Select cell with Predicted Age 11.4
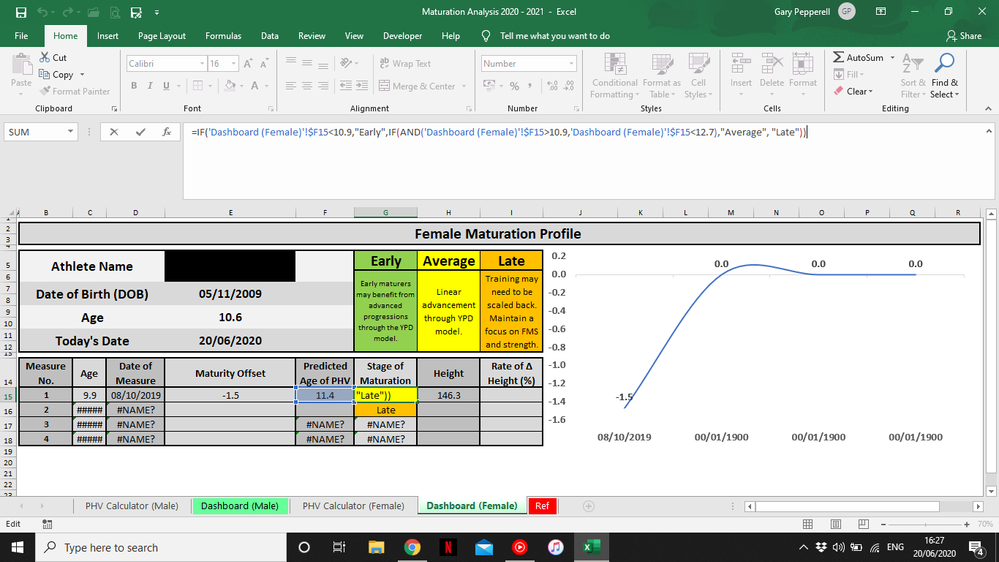The image size is (999, 562). pos(325,395)
